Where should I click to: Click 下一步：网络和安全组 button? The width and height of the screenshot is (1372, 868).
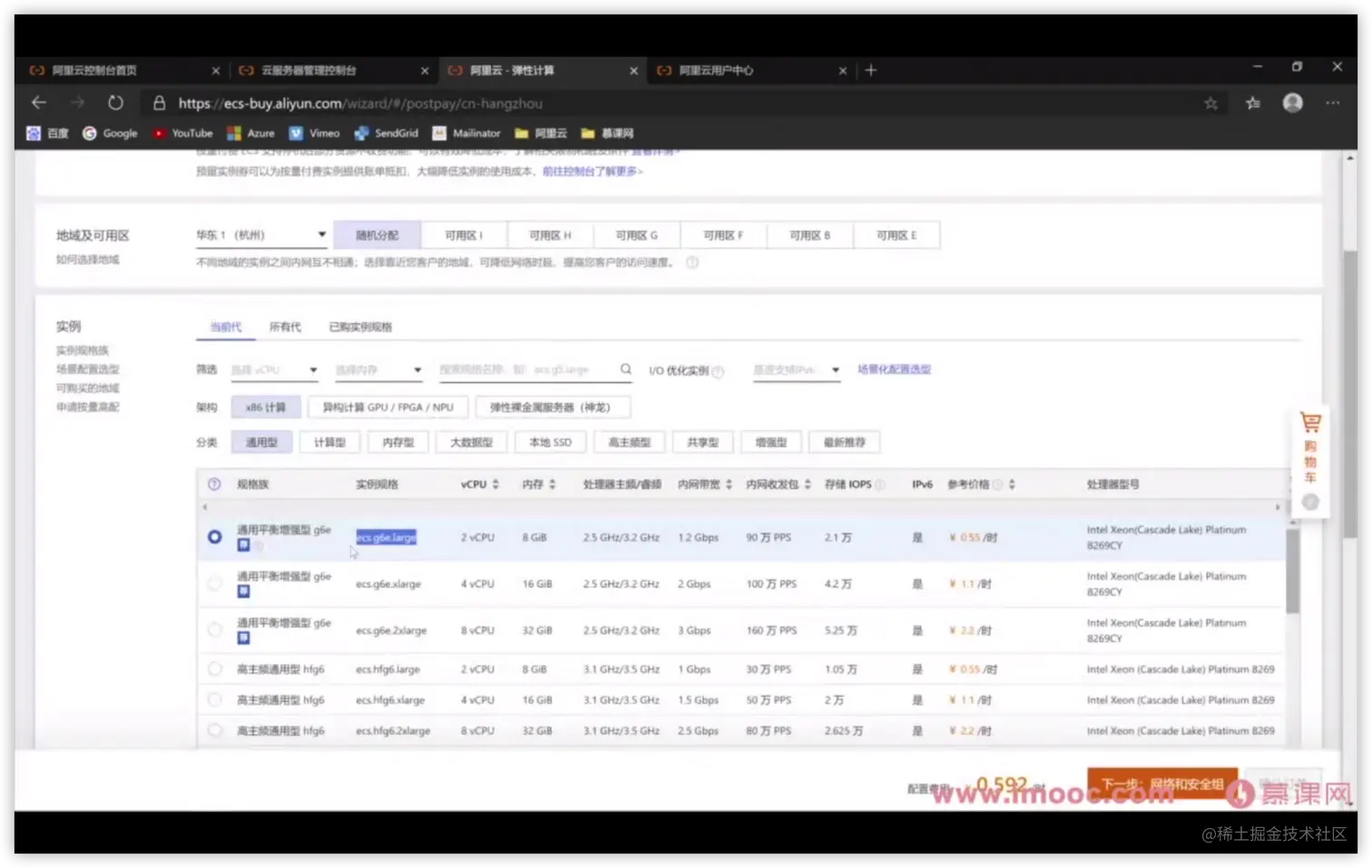tap(1162, 785)
